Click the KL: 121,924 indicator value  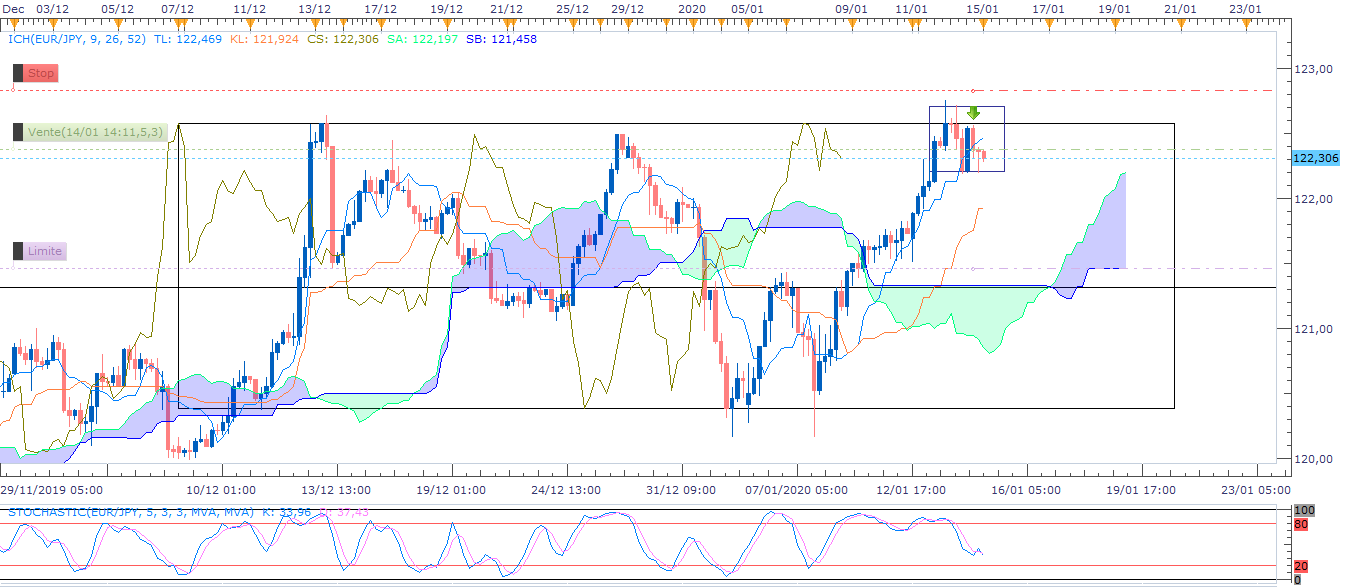(x=265, y=39)
